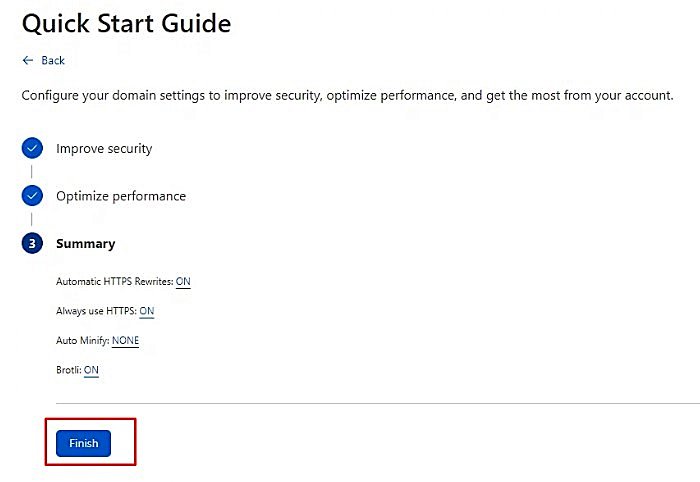
Task: Click the connector line between steps one and two
Action: pyautogui.click(x=32, y=171)
